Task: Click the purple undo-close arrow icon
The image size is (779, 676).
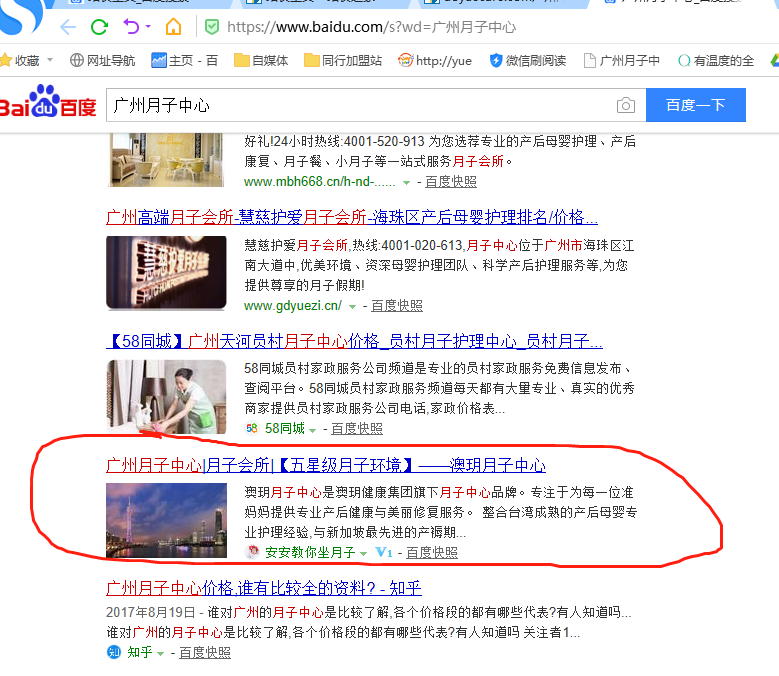Action: tap(131, 26)
